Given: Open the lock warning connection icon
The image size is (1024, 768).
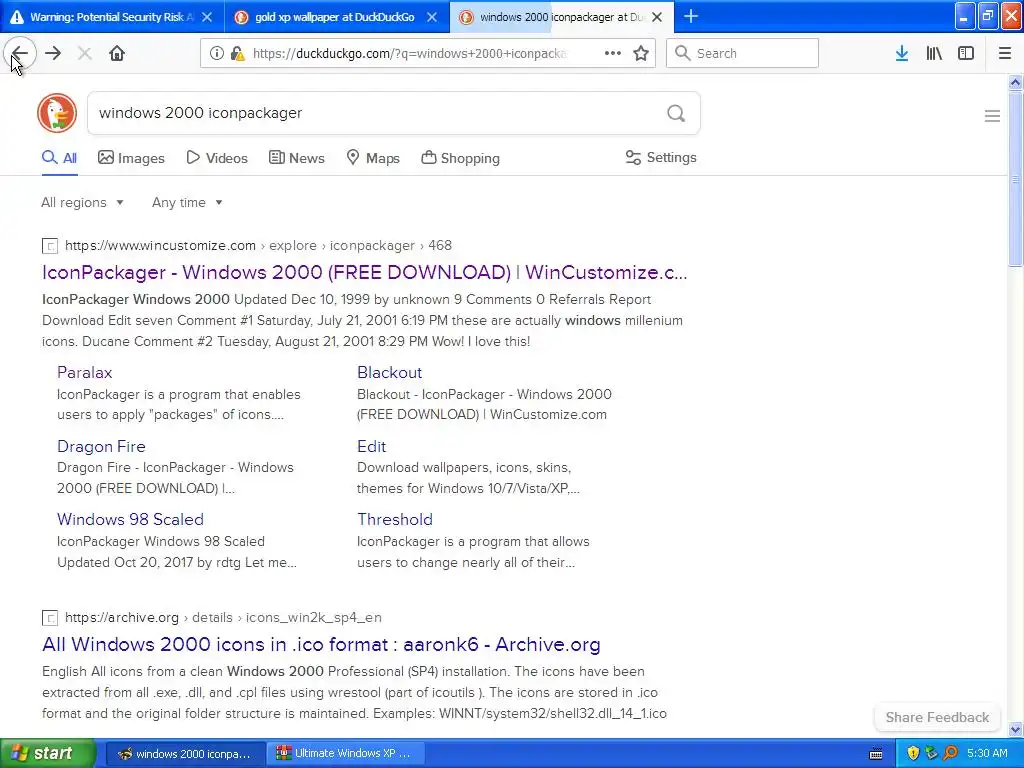Looking at the screenshot, I should coord(238,54).
